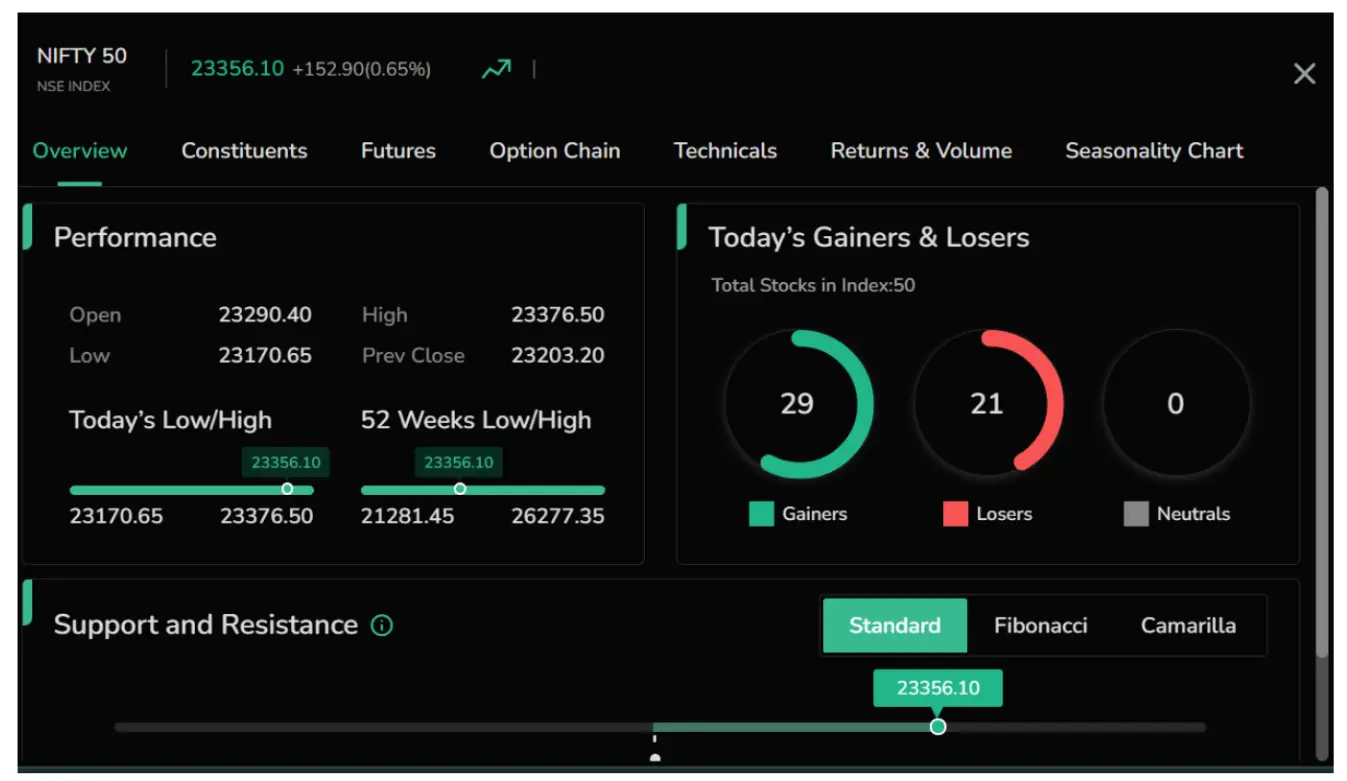Screen dimensions: 1347x781
Task: Open the Option Chain tab
Action: (555, 151)
